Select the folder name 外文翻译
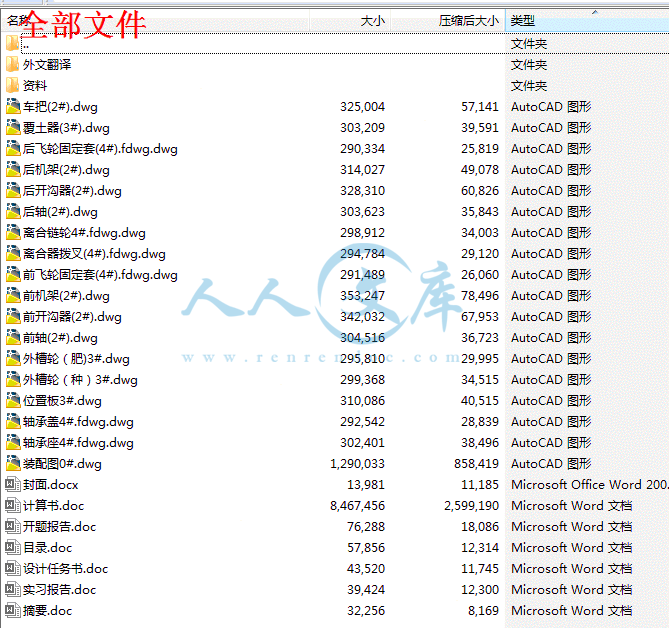 click(47, 65)
